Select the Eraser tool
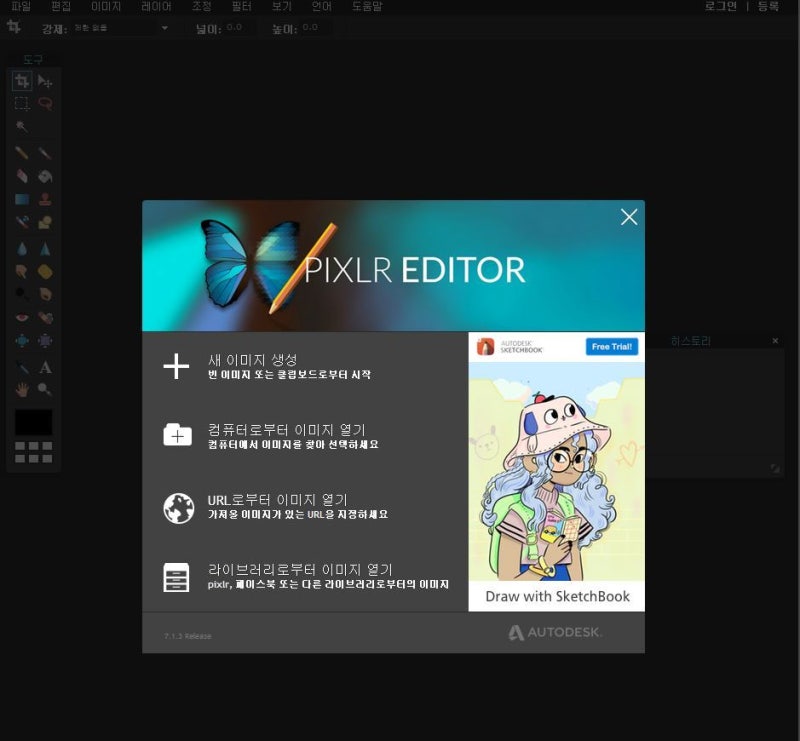Image resolution: width=800 pixels, height=741 pixels. coord(22,176)
